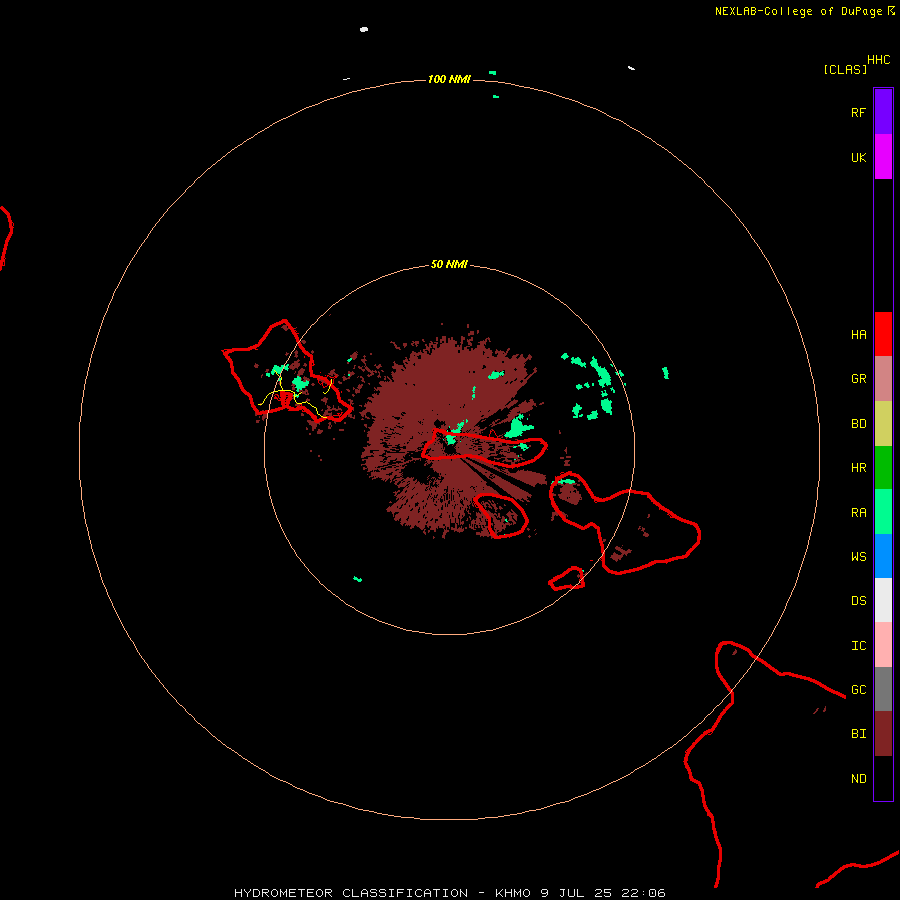Click the RF legend label
The width and height of the screenshot is (900, 900).
(859, 112)
